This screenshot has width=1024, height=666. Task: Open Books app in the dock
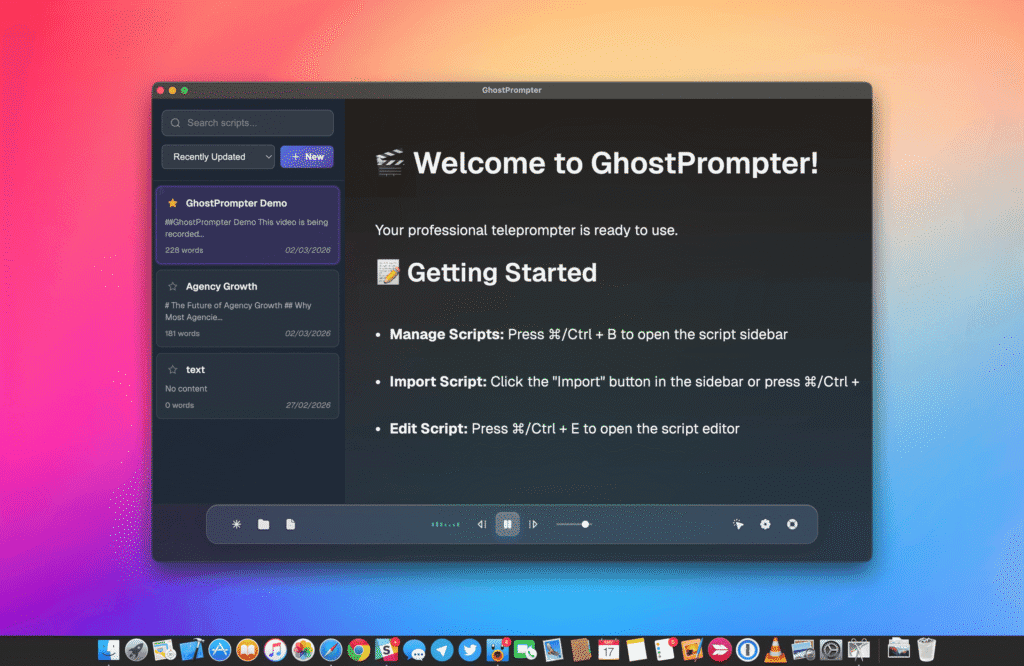[248, 650]
